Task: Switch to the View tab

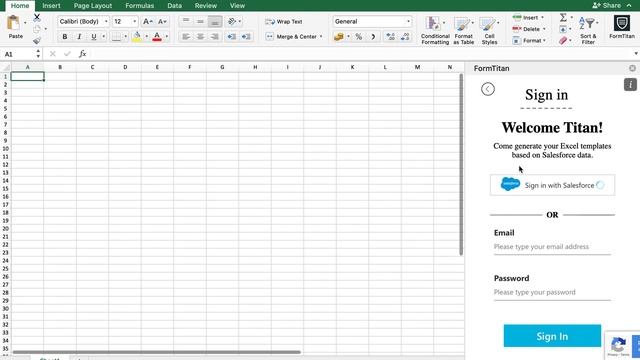Action: (x=237, y=6)
